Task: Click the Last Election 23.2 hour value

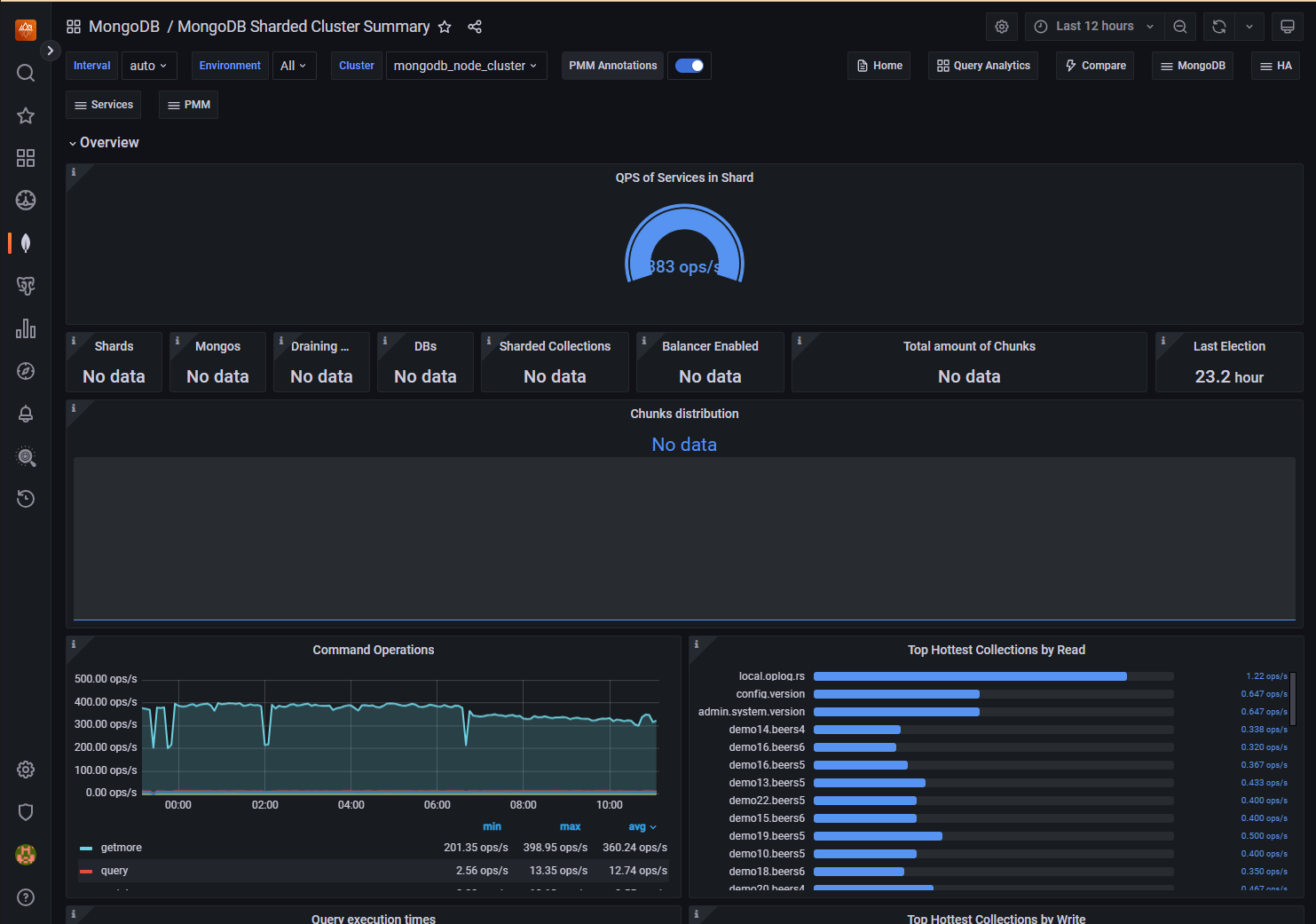Action: click(1229, 376)
